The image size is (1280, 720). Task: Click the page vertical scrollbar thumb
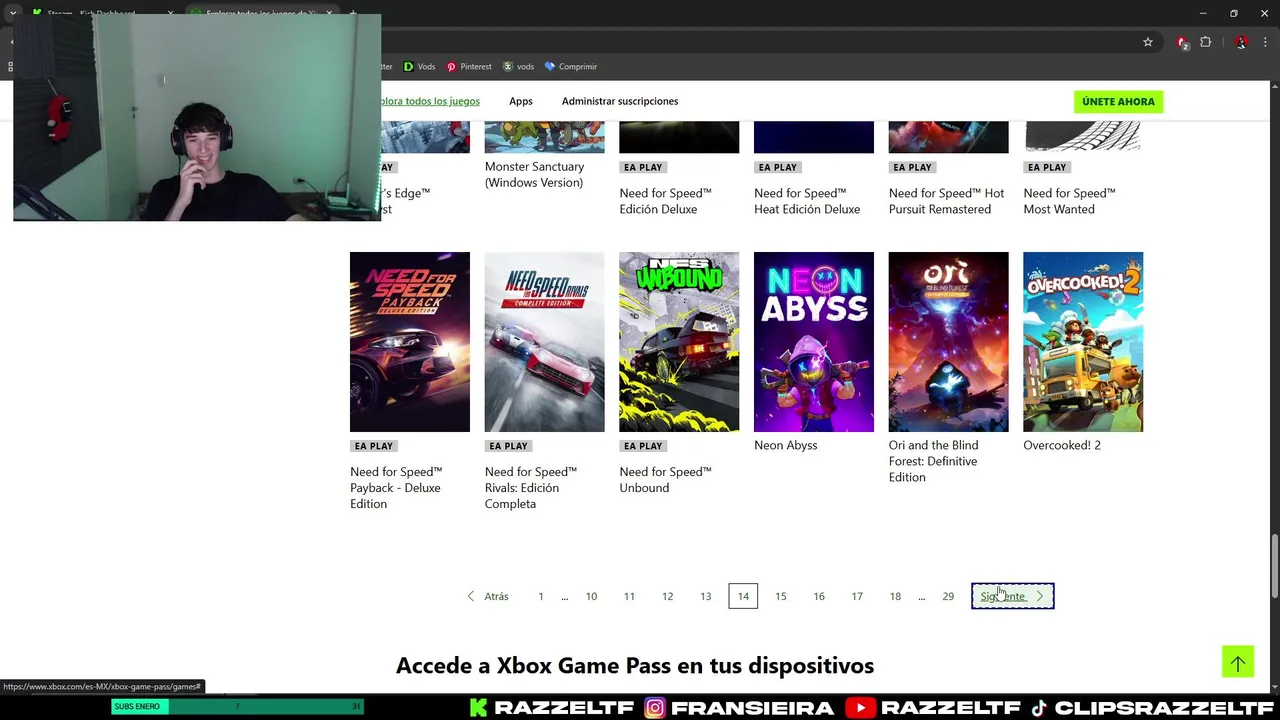click(1274, 566)
